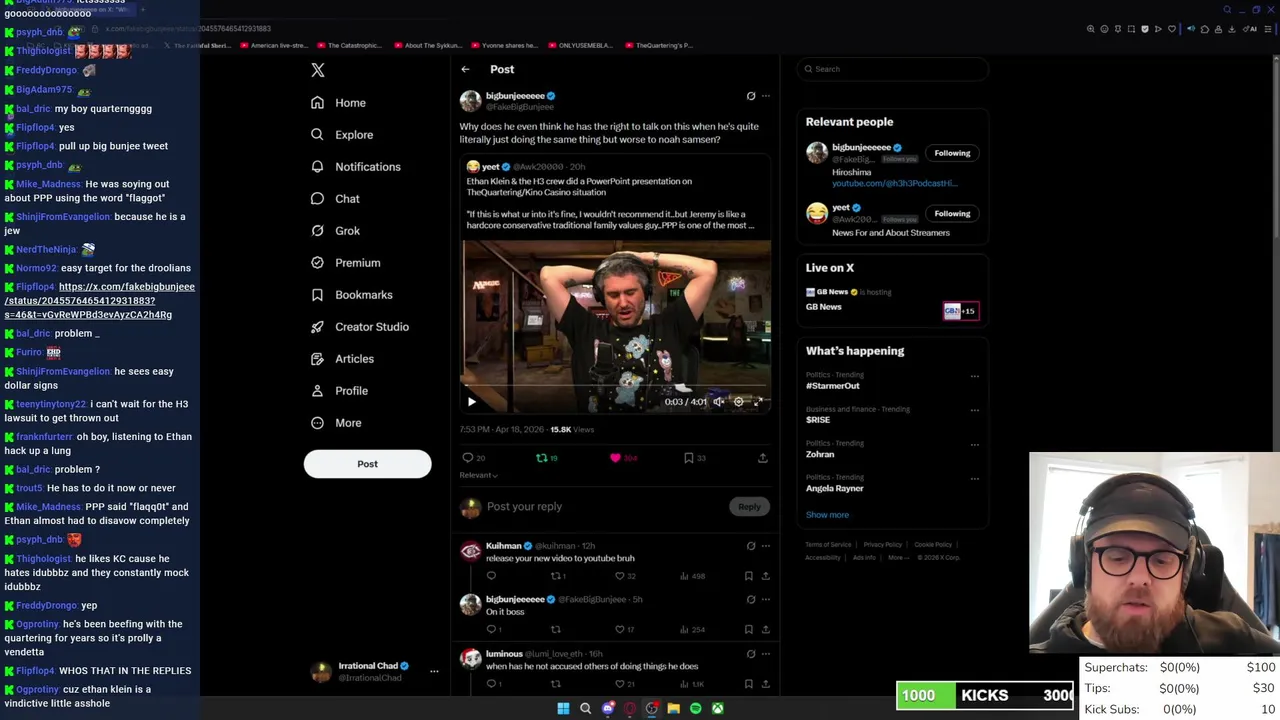Open Discord from the taskbar
This screenshot has width=1280, height=720.
[608, 708]
